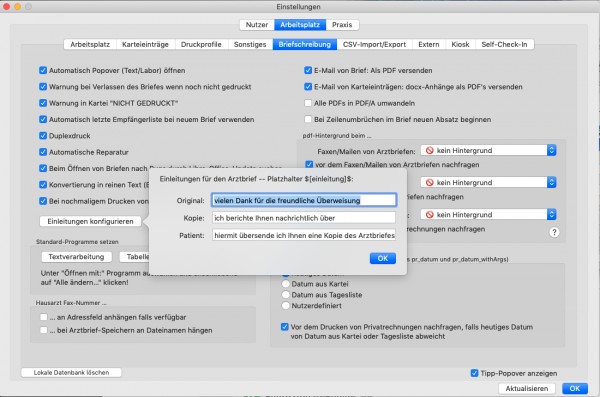Switch to Druckprofile sub-tab
600x397 pixels.
[201, 44]
